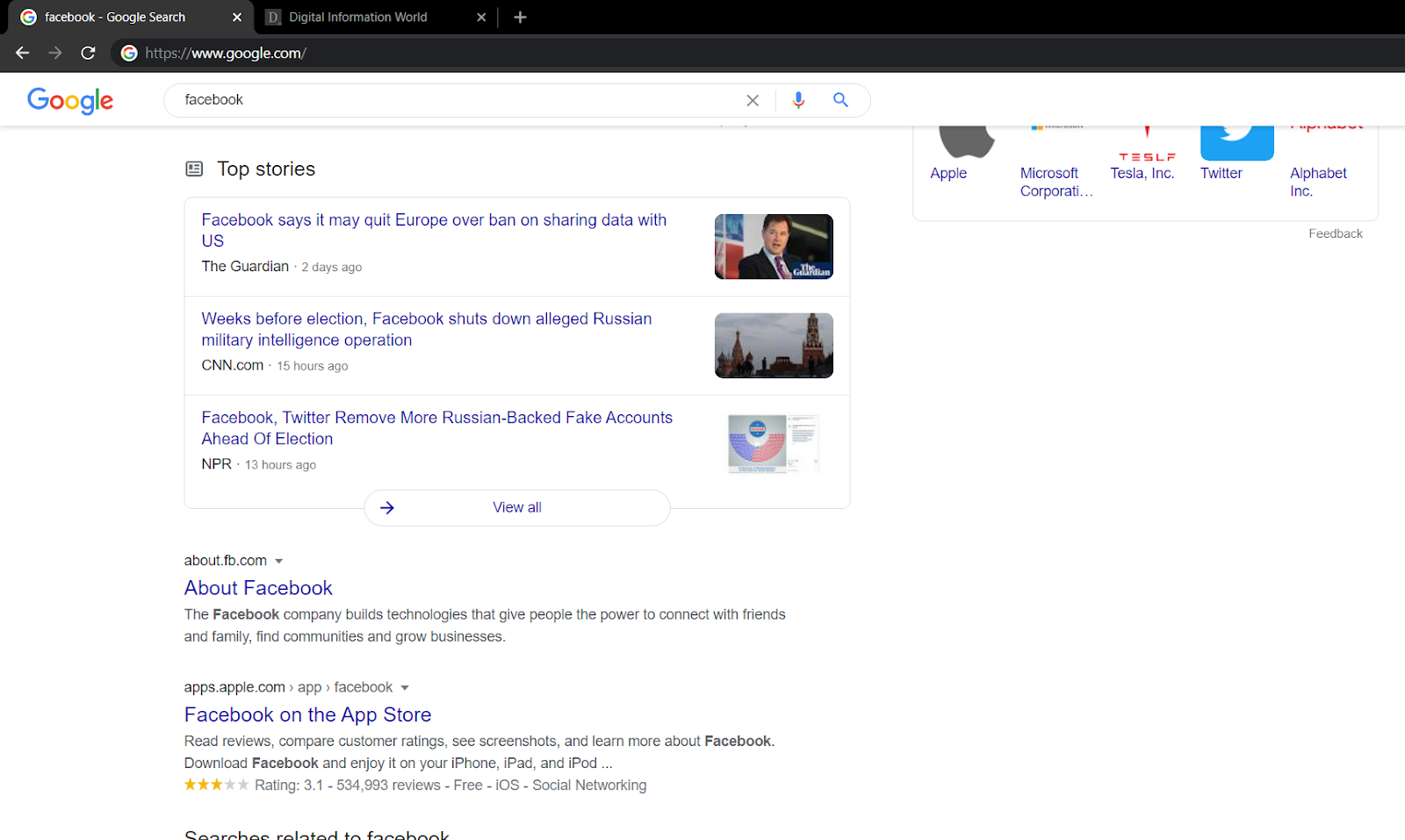Open The Guardian story thumbnail
This screenshot has width=1405, height=840.
point(774,247)
